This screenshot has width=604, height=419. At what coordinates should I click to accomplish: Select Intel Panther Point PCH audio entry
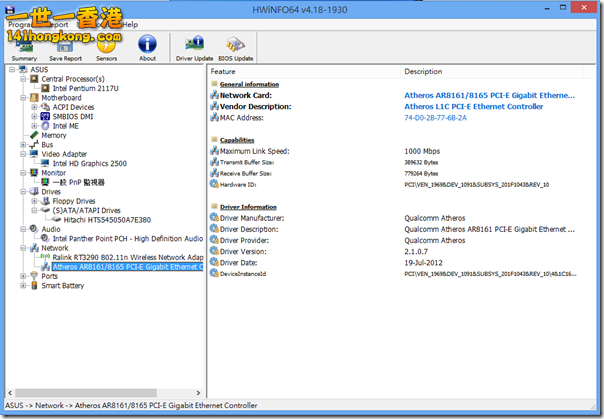point(128,239)
